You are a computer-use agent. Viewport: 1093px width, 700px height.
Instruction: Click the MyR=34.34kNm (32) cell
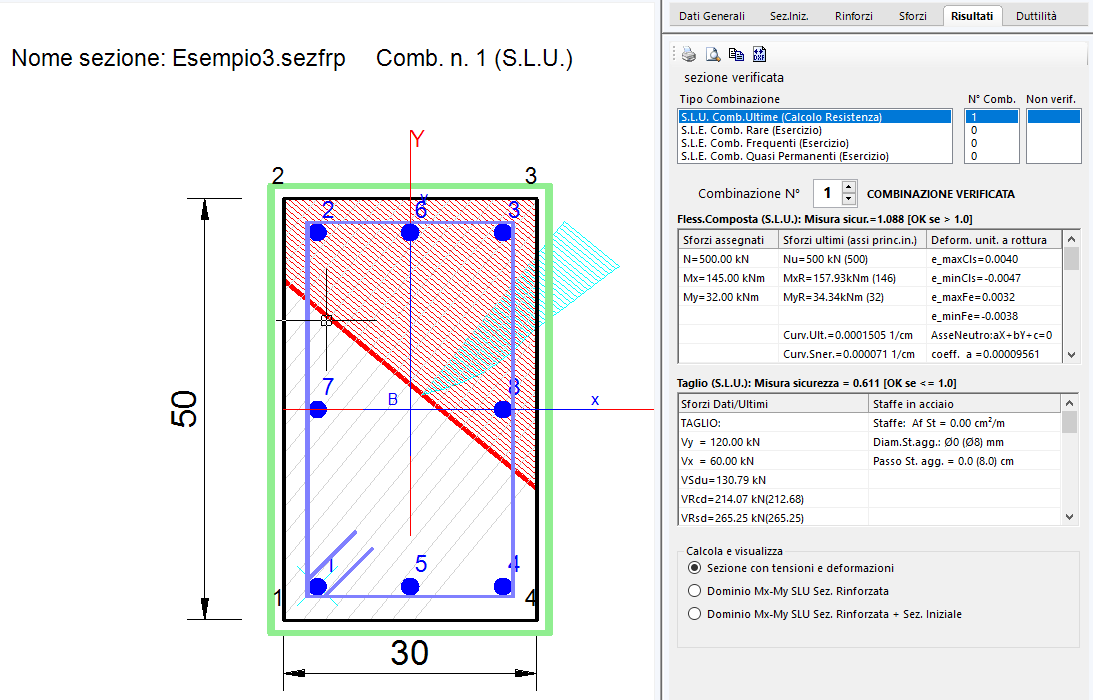coord(853,297)
